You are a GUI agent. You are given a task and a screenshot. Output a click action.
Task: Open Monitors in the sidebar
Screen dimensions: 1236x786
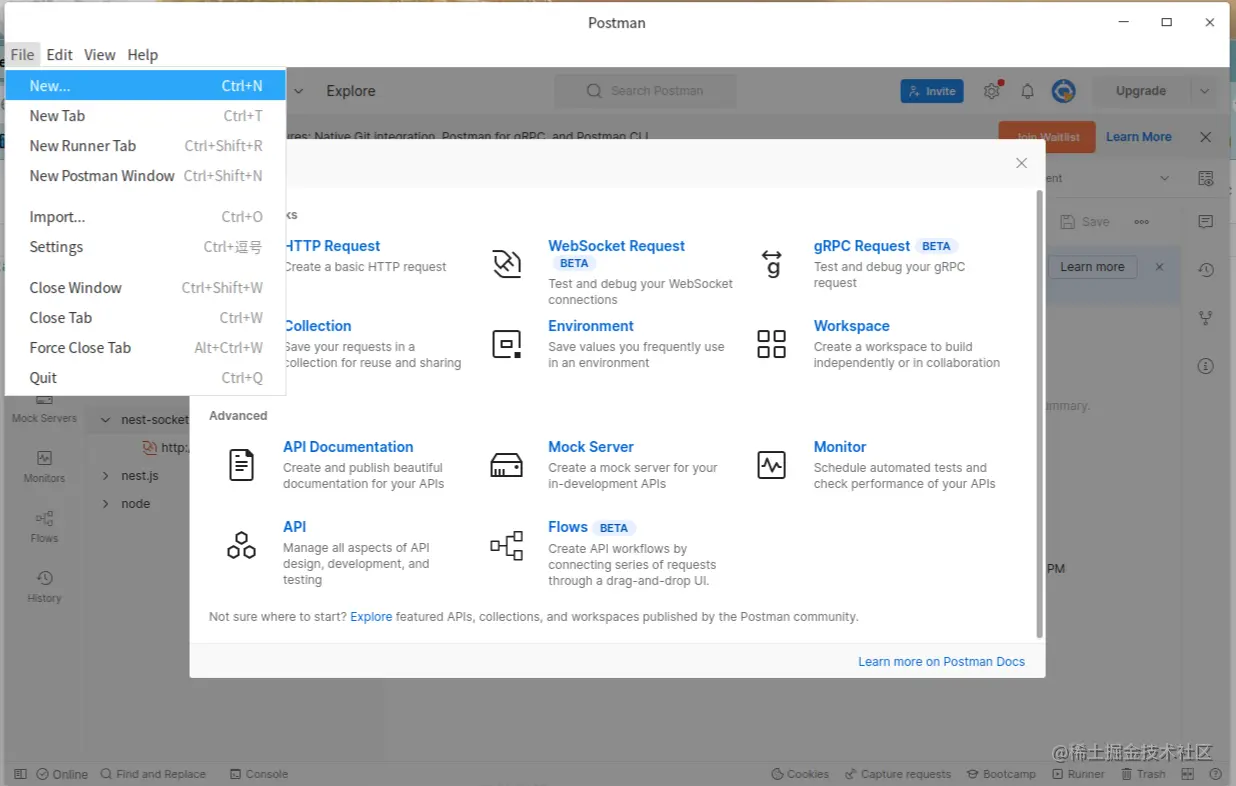(x=44, y=467)
